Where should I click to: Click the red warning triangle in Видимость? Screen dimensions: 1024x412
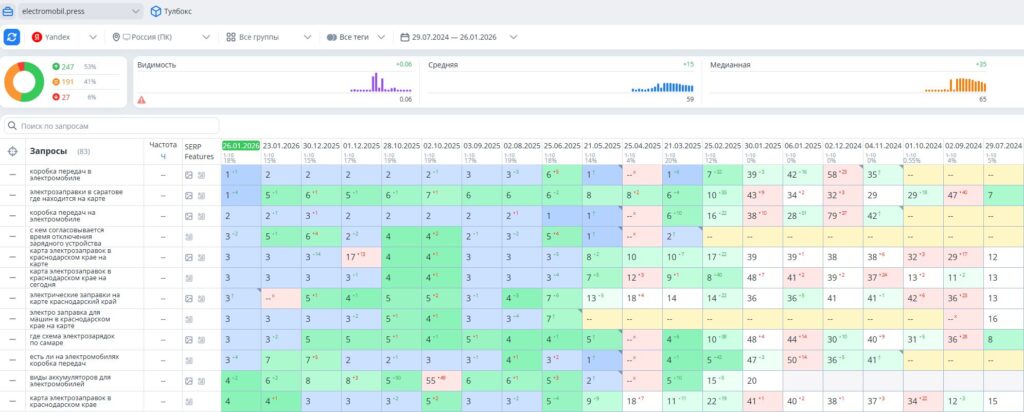[142, 100]
